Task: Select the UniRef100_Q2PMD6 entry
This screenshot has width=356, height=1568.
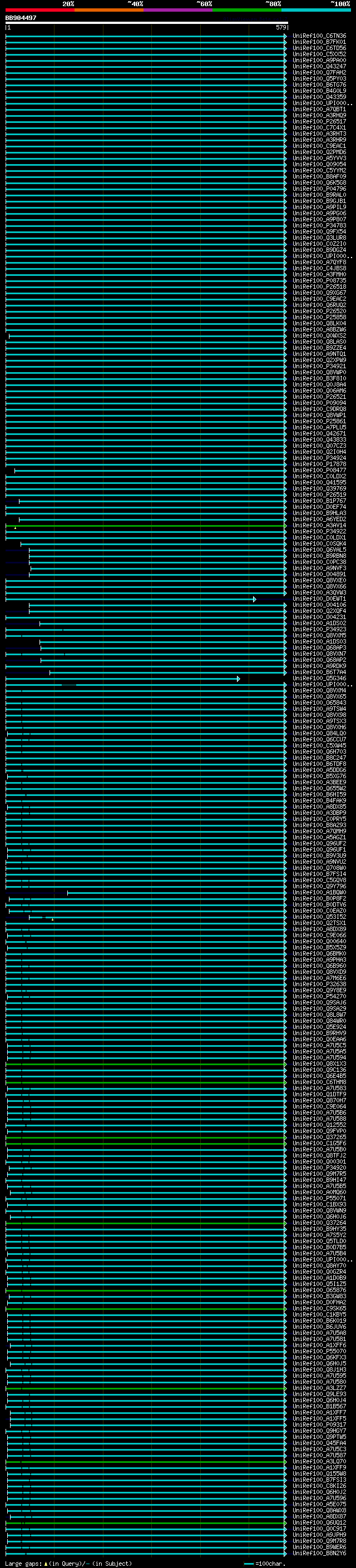Action: pos(319,152)
